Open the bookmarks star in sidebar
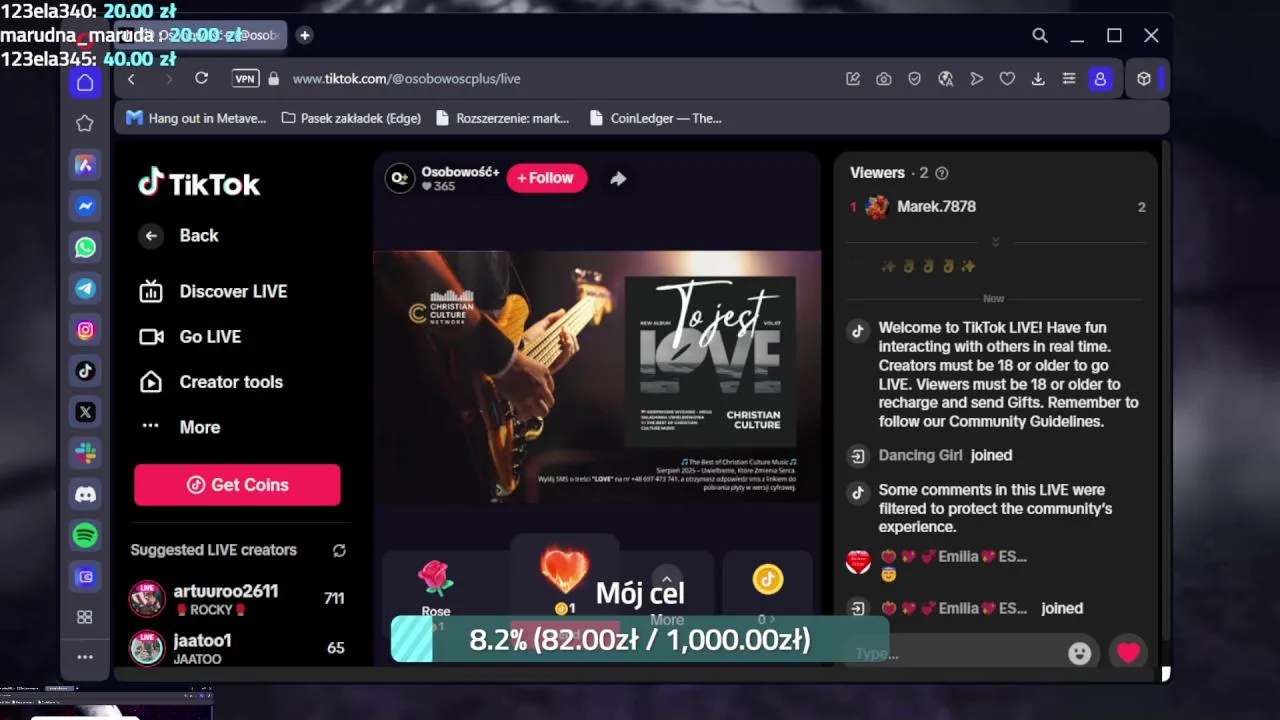 (85, 123)
